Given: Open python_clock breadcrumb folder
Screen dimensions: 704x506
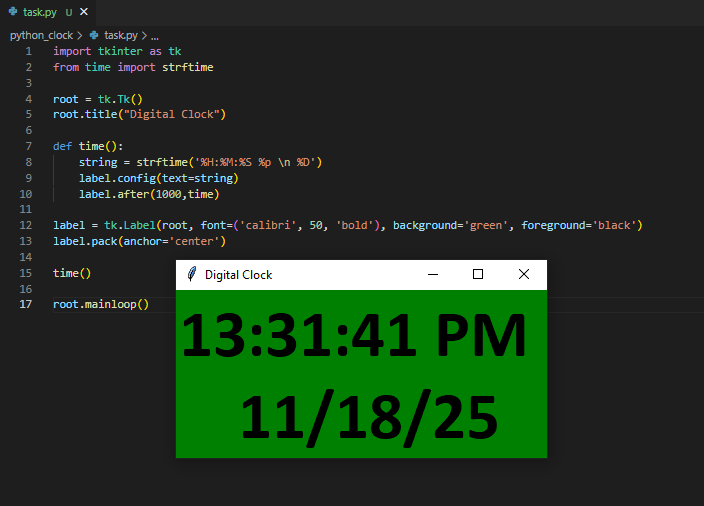Looking at the screenshot, I should 41,35.
